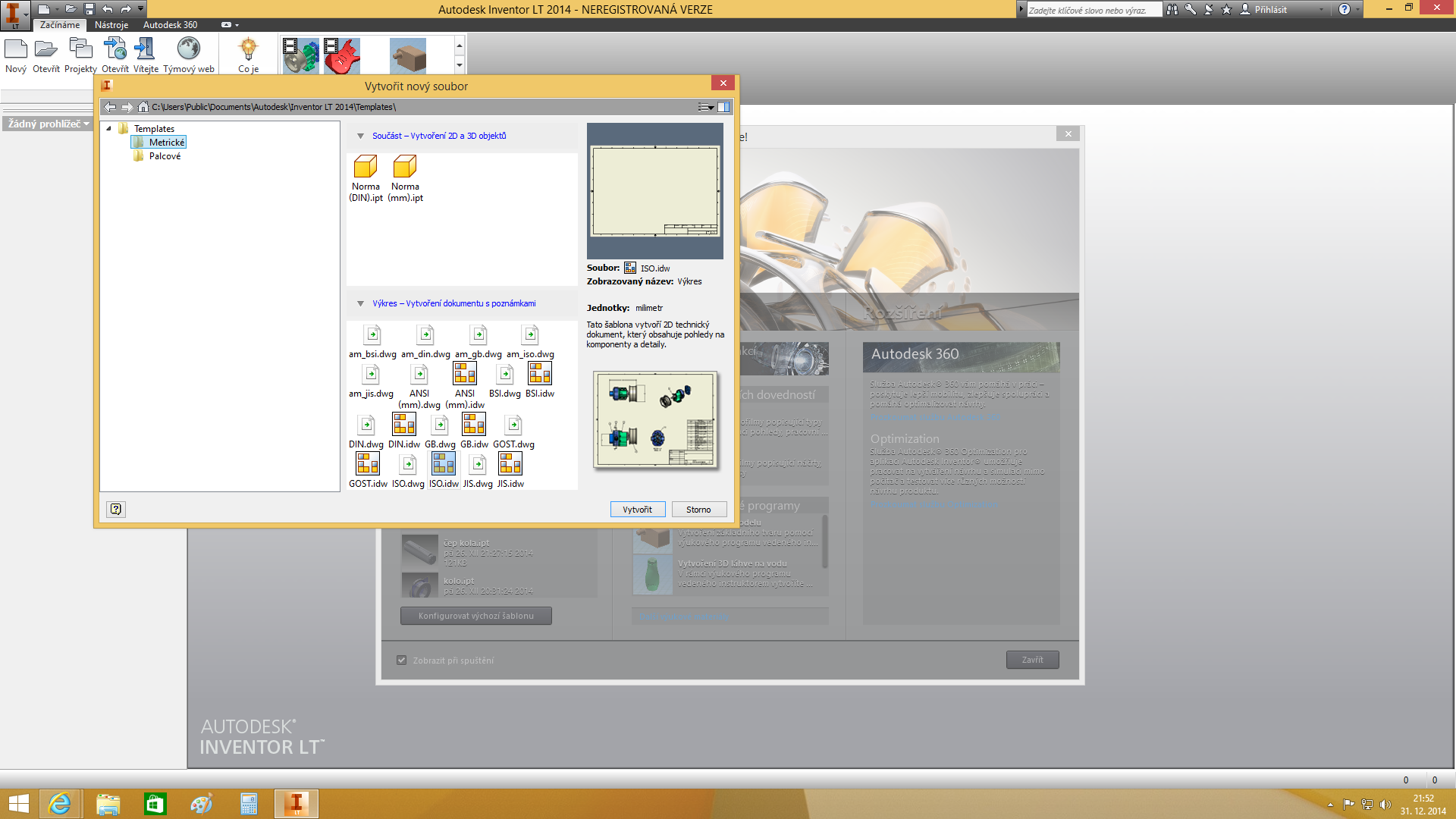Select the Norma (DIN).ipt template
The height and width of the screenshot is (819, 1456).
tap(366, 179)
